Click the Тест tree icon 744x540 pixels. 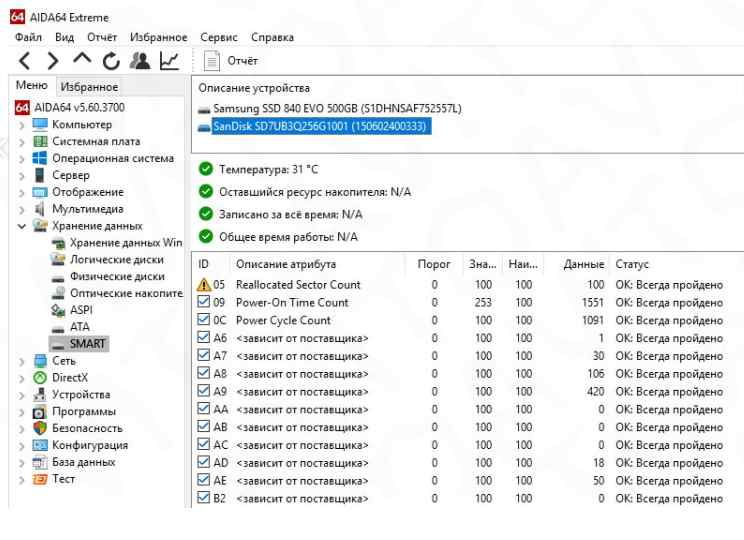pos(40,479)
